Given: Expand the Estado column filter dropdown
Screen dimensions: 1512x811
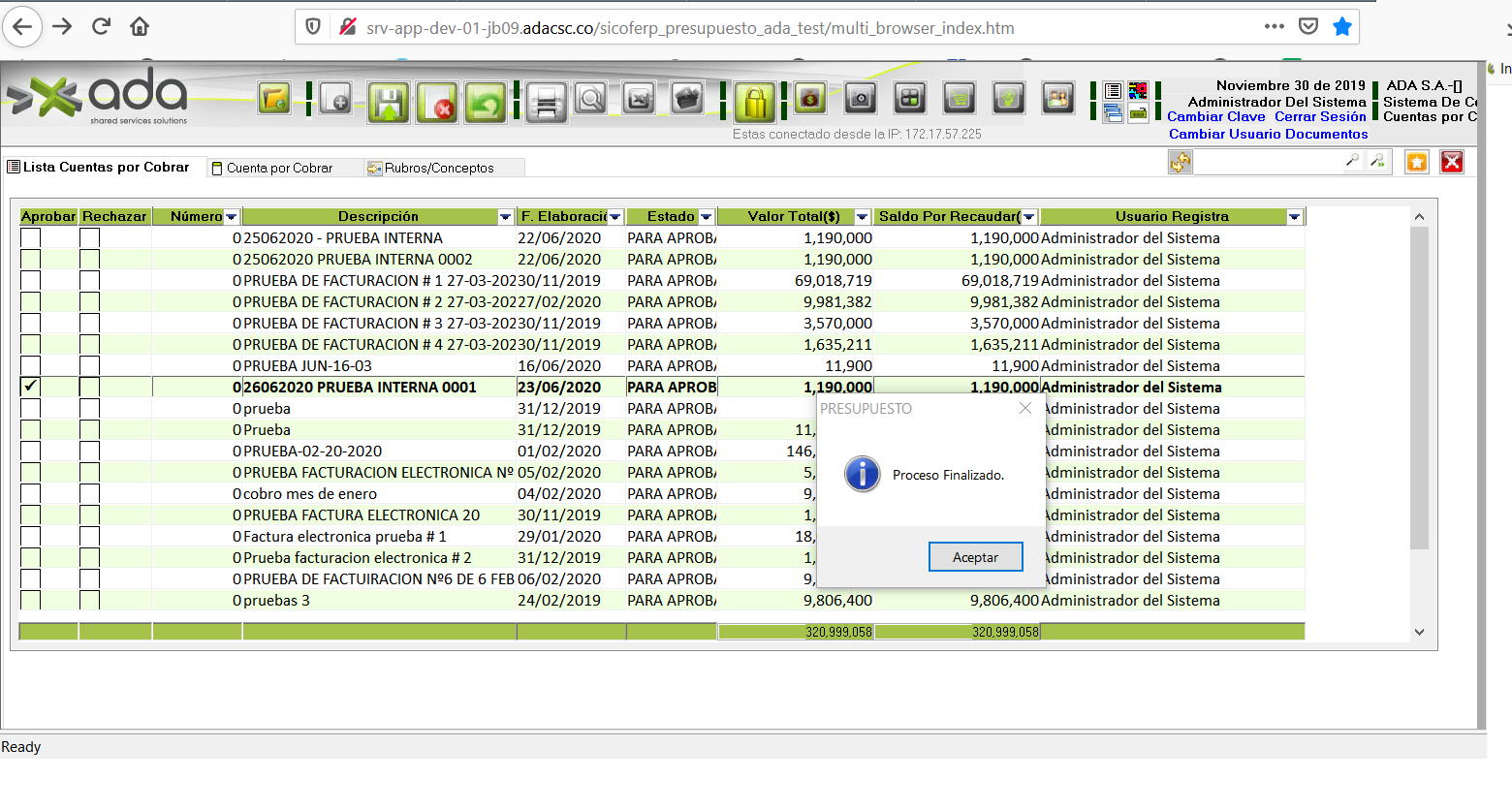Looking at the screenshot, I should [706, 217].
